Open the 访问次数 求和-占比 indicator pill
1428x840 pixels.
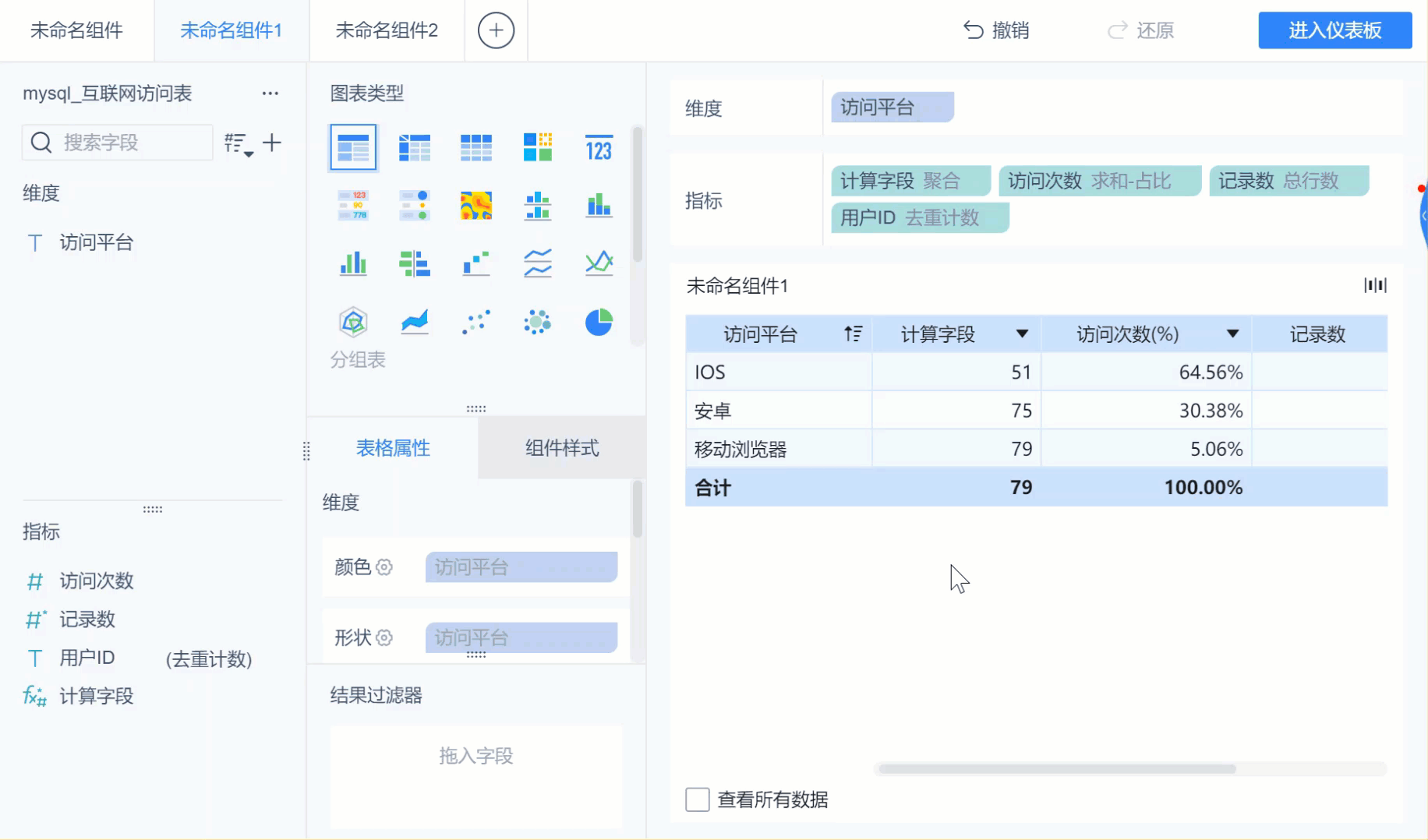click(x=1100, y=181)
